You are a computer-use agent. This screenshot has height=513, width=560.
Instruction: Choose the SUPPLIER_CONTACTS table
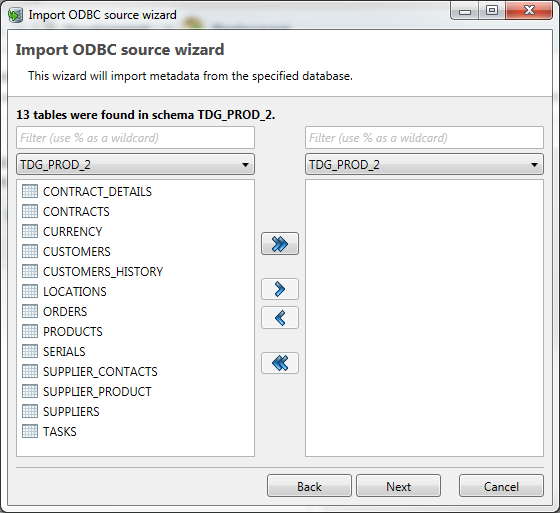pyautogui.click(x=100, y=372)
